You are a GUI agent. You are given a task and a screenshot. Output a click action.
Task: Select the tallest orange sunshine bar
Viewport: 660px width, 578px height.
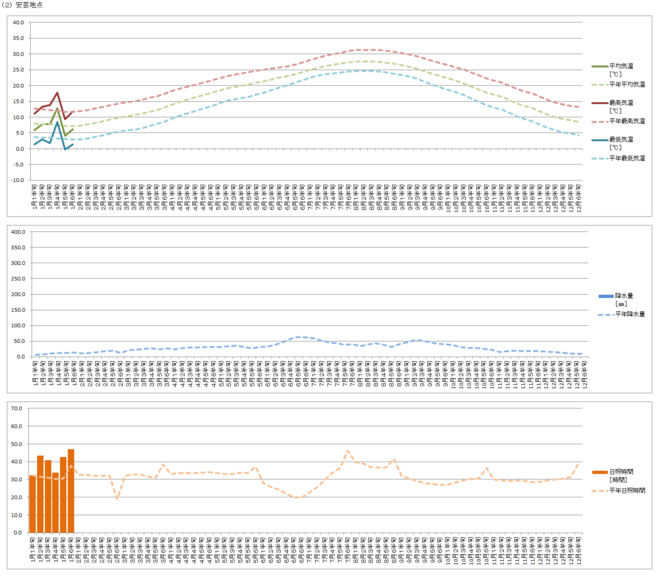click(71, 492)
